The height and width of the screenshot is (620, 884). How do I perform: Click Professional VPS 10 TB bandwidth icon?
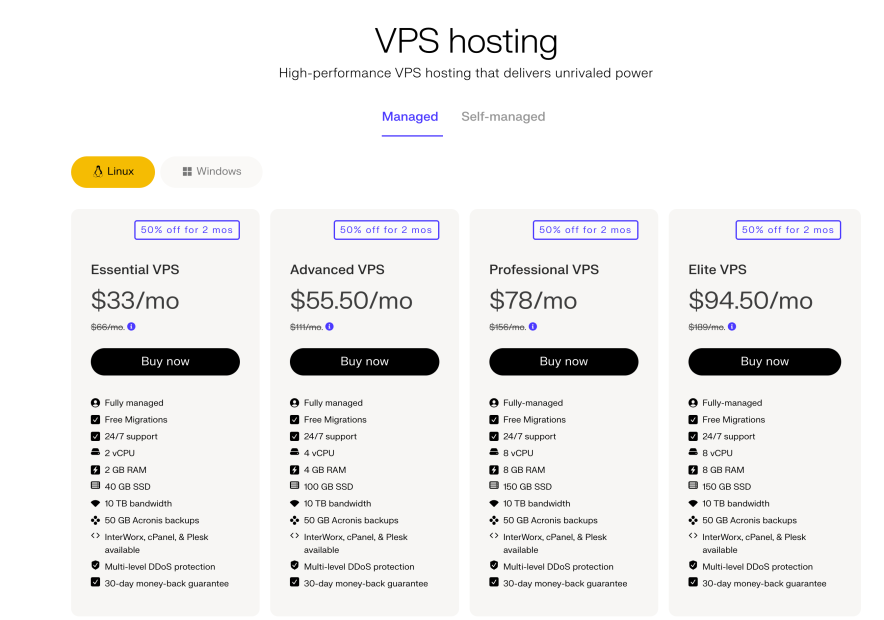pyautogui.click(x=494, y=503)
